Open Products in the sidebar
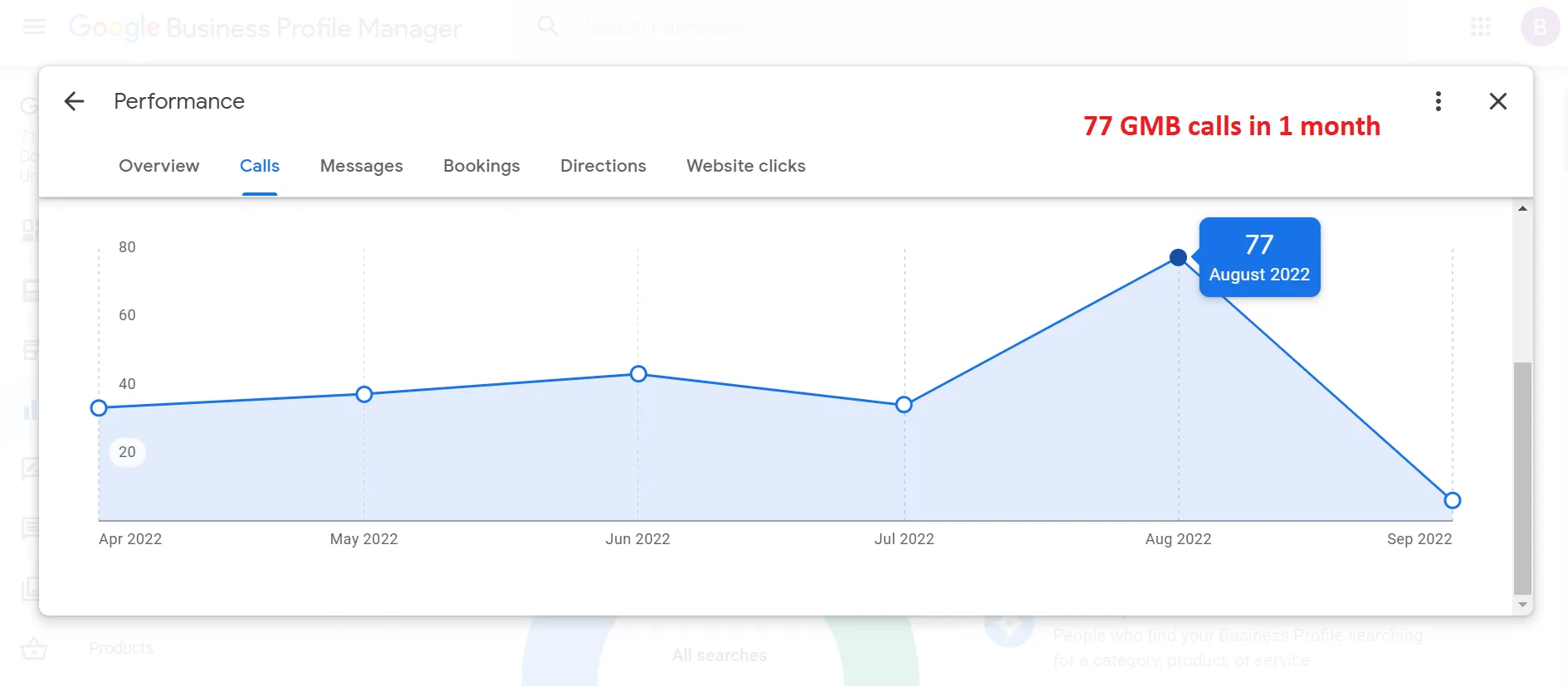Image resolution: width=1568 pixels, height=686 pixels. pos(121,648)
